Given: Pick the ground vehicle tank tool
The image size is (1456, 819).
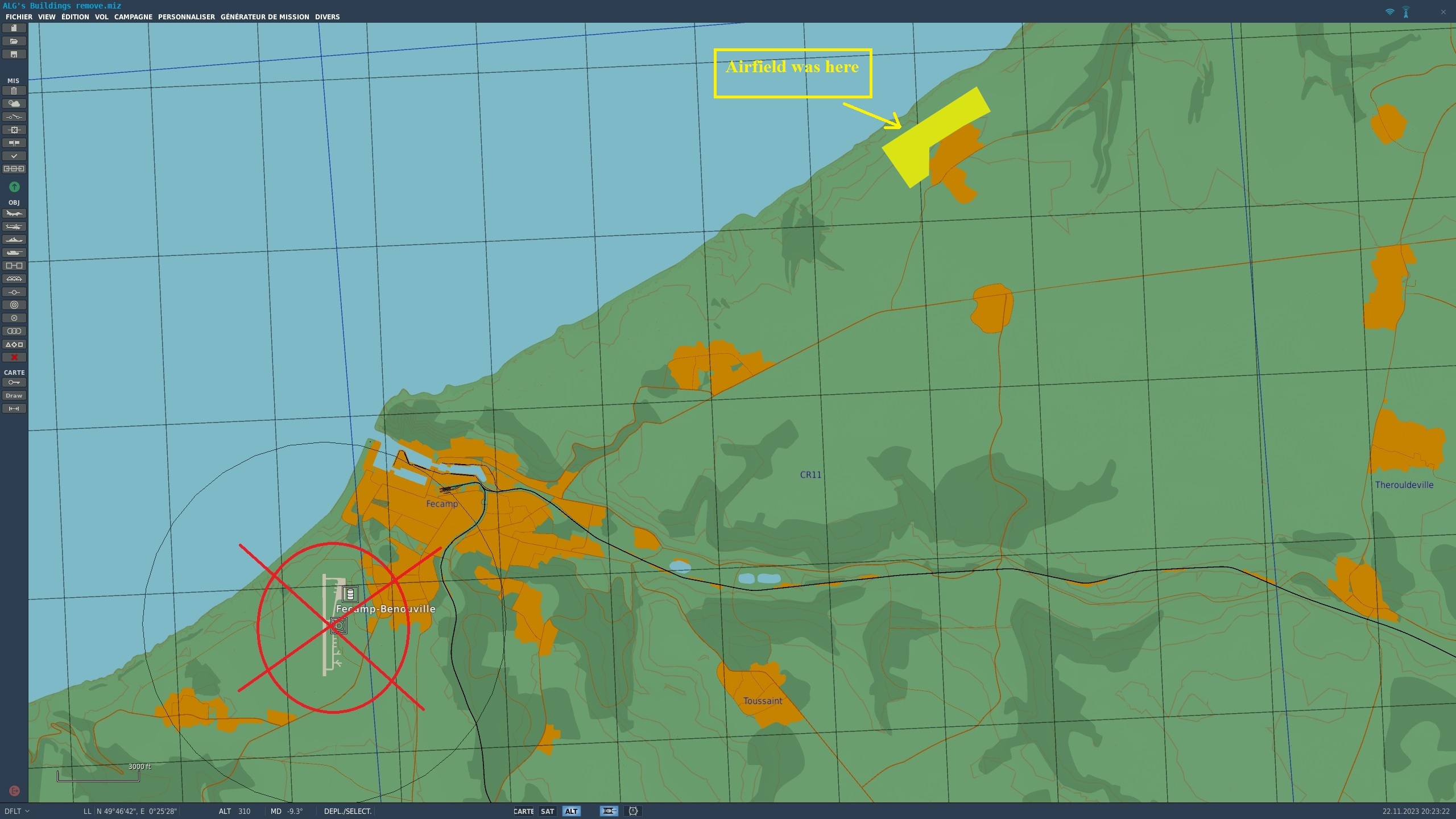Looking at the screenshot, I should tap(14, 253).
